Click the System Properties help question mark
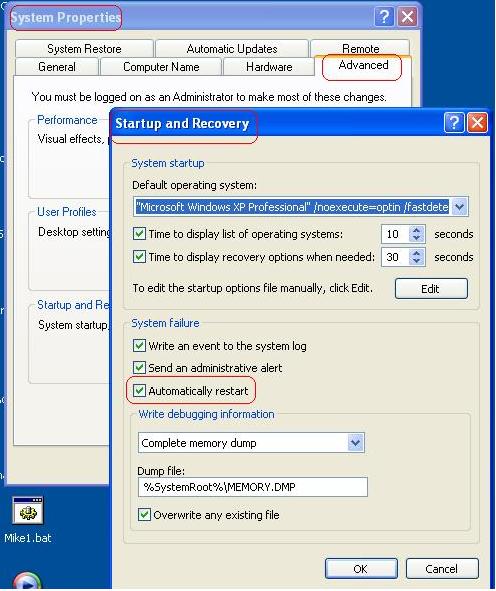This screenshot has height=591, width=496. pos(384,17)
